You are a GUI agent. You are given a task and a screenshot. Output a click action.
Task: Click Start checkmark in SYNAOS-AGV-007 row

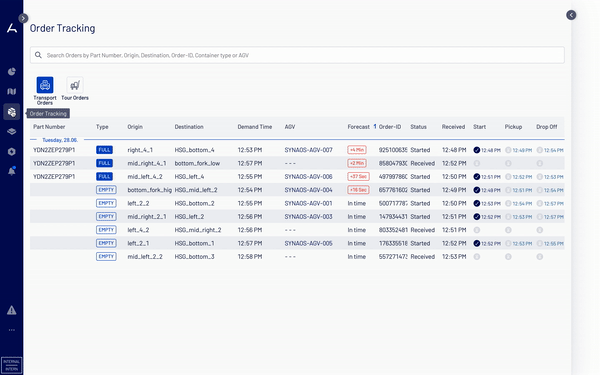point(477,150)
